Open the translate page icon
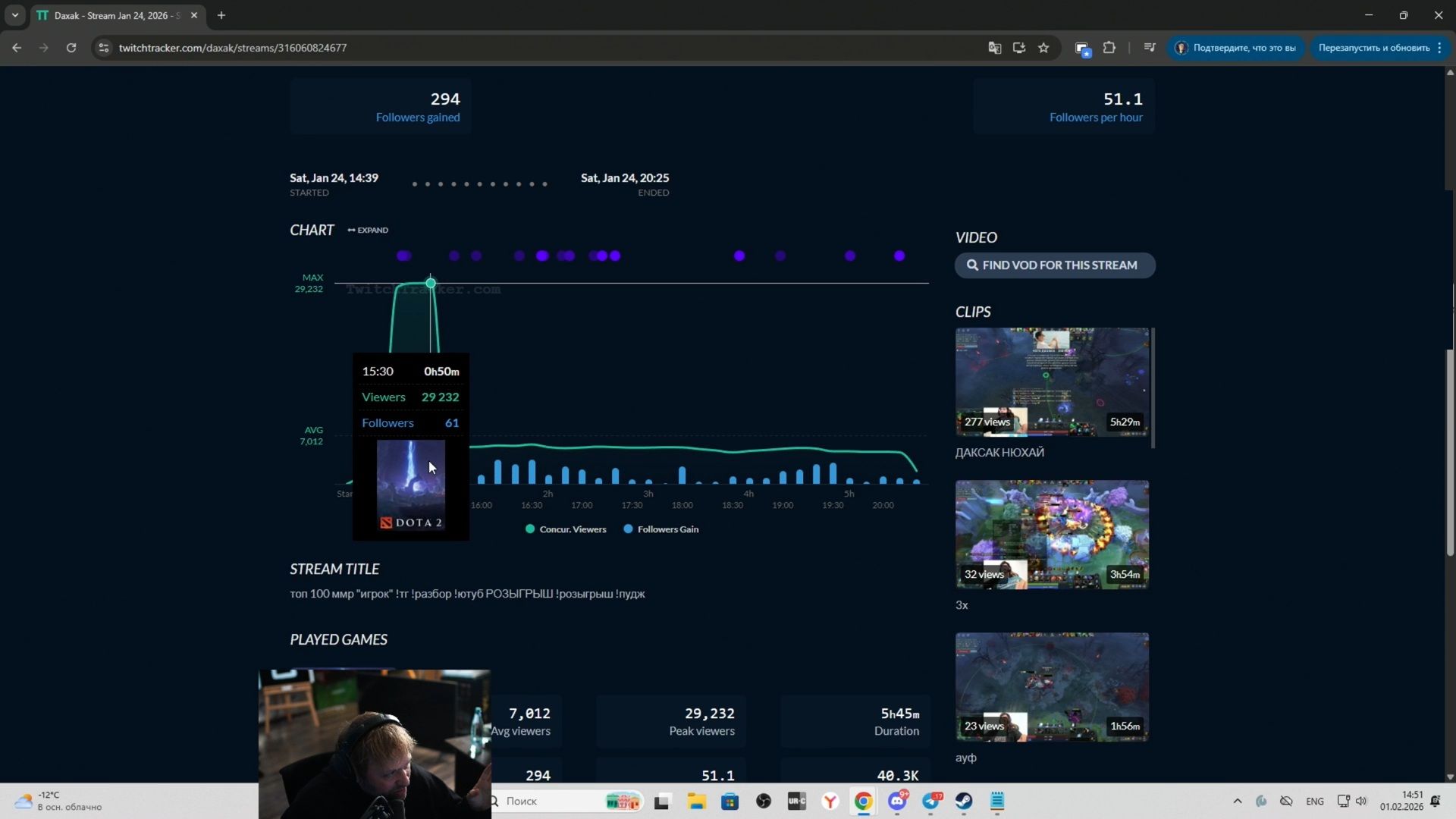Image resolution: width=1456 pixels, height=819 pixels. coord(994,48)
